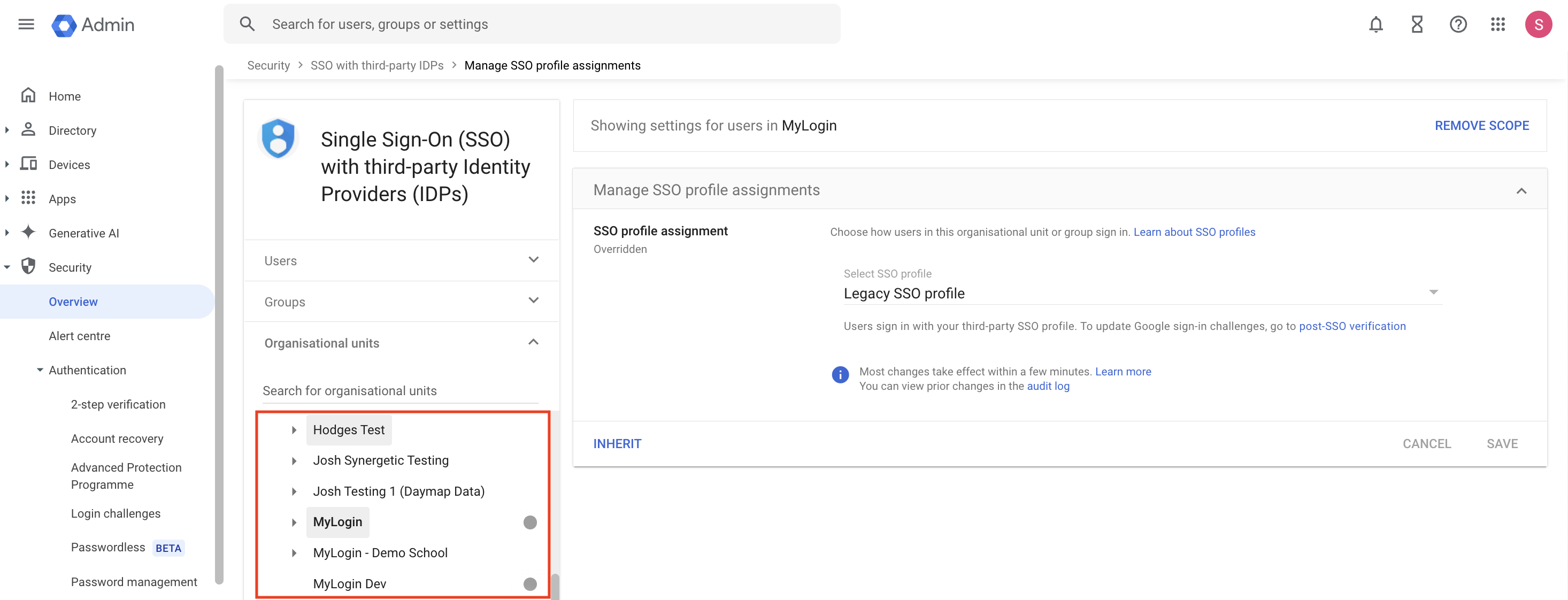Collapse the Authentication submenu
The height and width of the screenshot is (600, 1568).
[40, 370]
